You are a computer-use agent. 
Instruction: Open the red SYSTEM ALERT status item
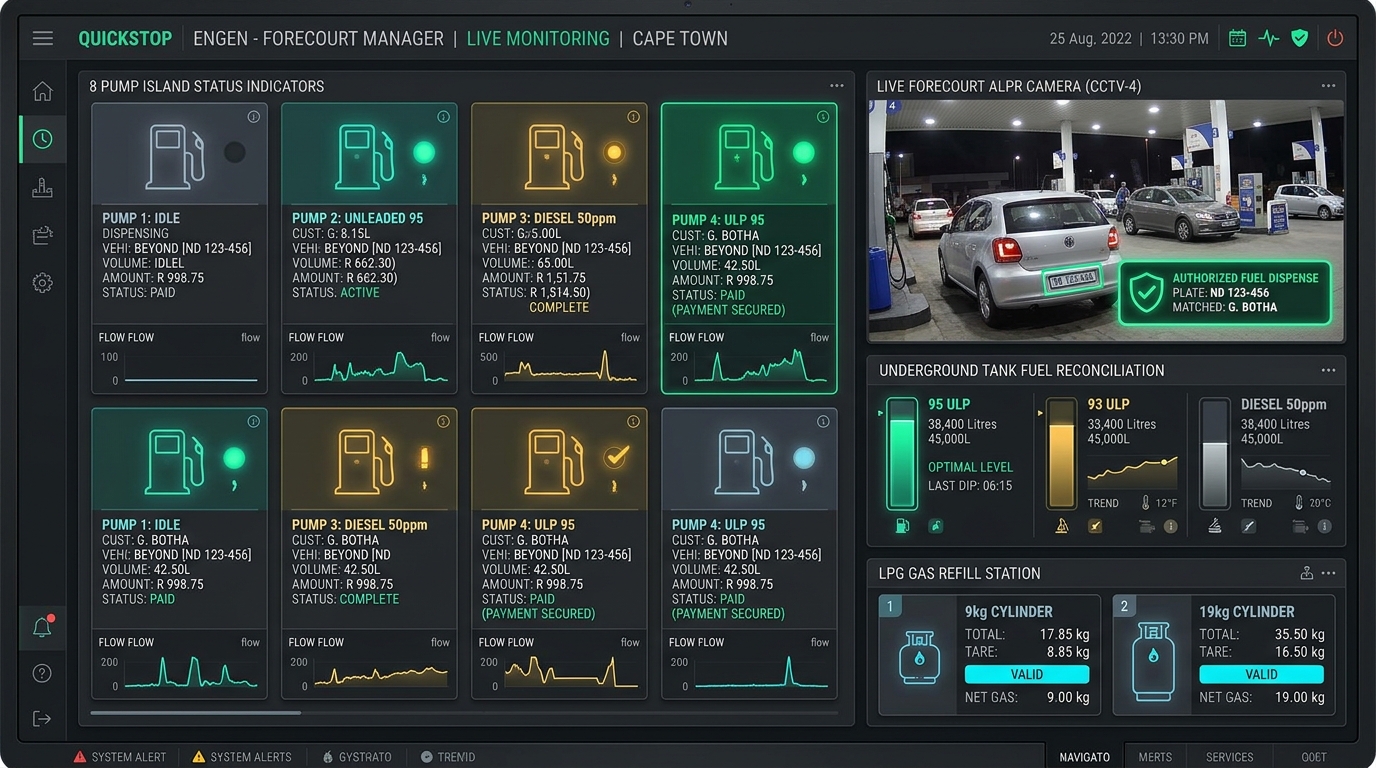pos(120,757)
